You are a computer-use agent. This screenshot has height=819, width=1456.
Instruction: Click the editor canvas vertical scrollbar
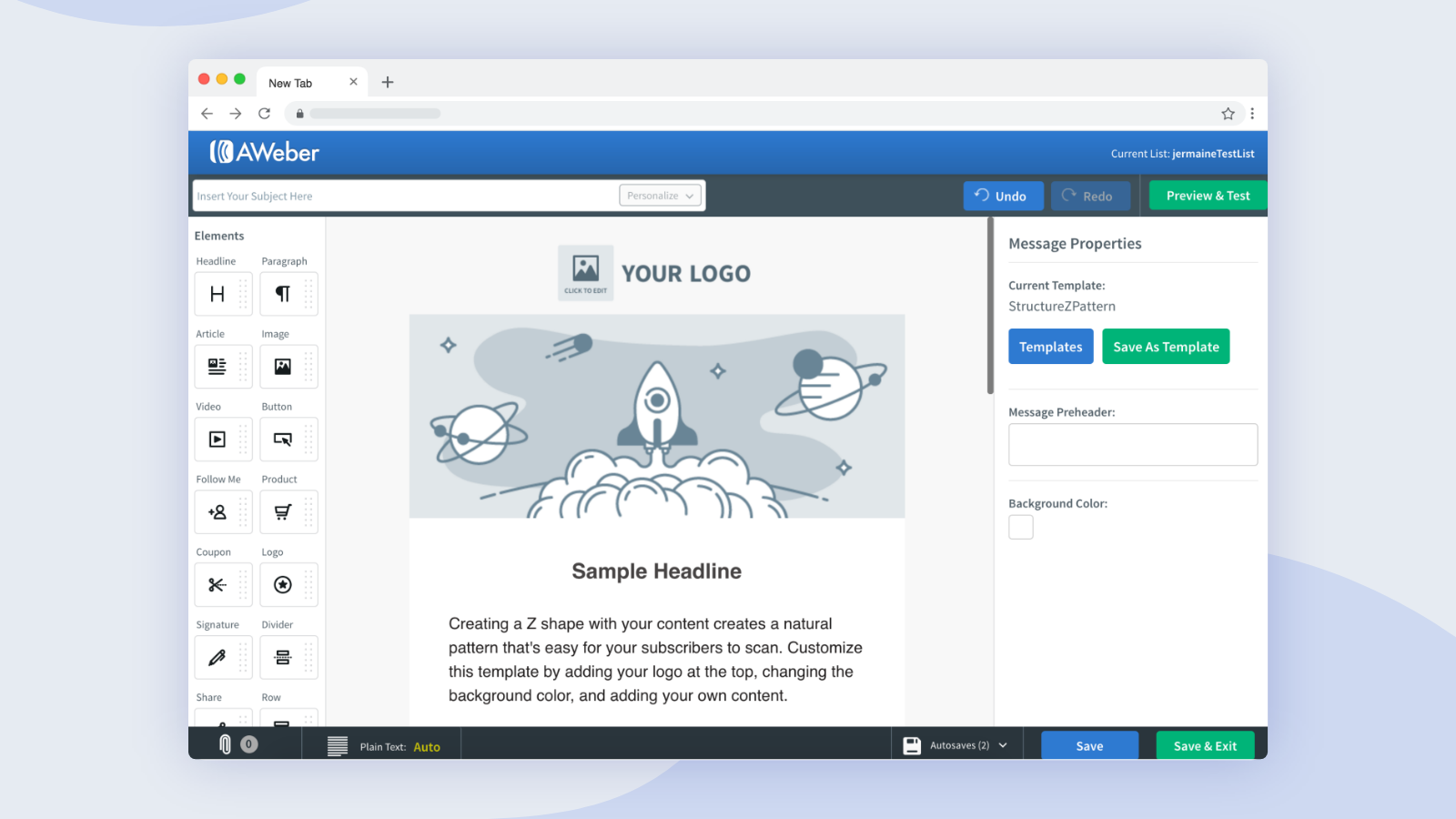(990, 307)
